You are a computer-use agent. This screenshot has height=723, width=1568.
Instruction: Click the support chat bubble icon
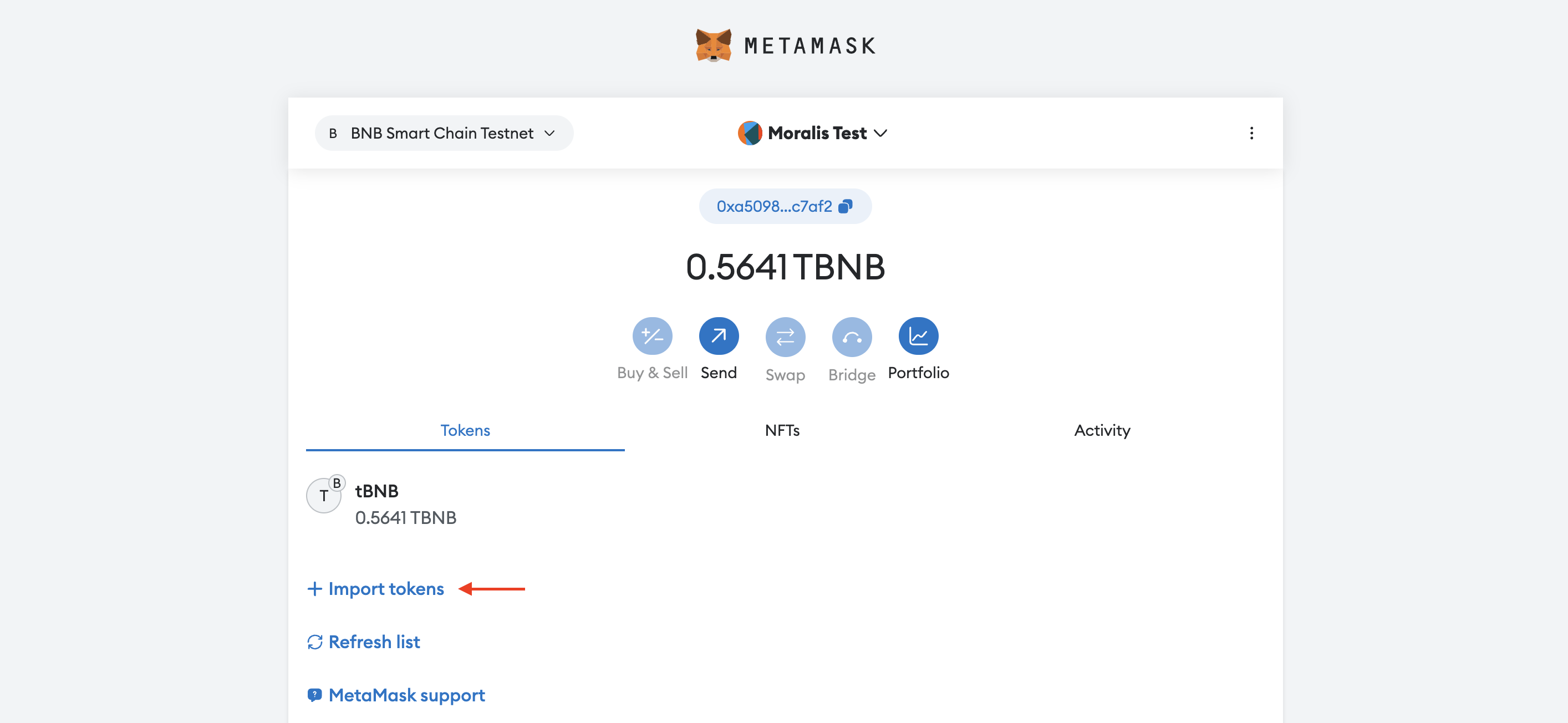315,695
